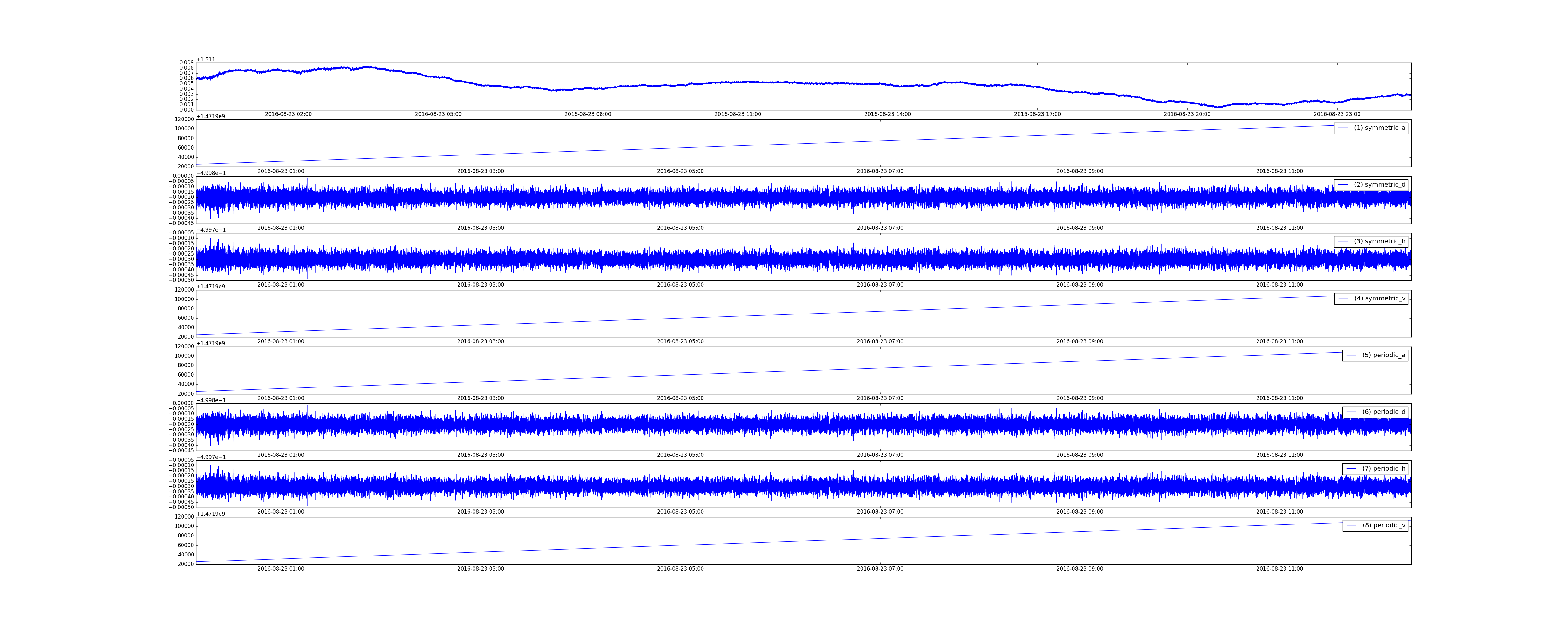Viewport: 1568px width, 627px height.
Task: Click the blue line sample in symmetric_a legend
Action: [x=1343, y=128]
